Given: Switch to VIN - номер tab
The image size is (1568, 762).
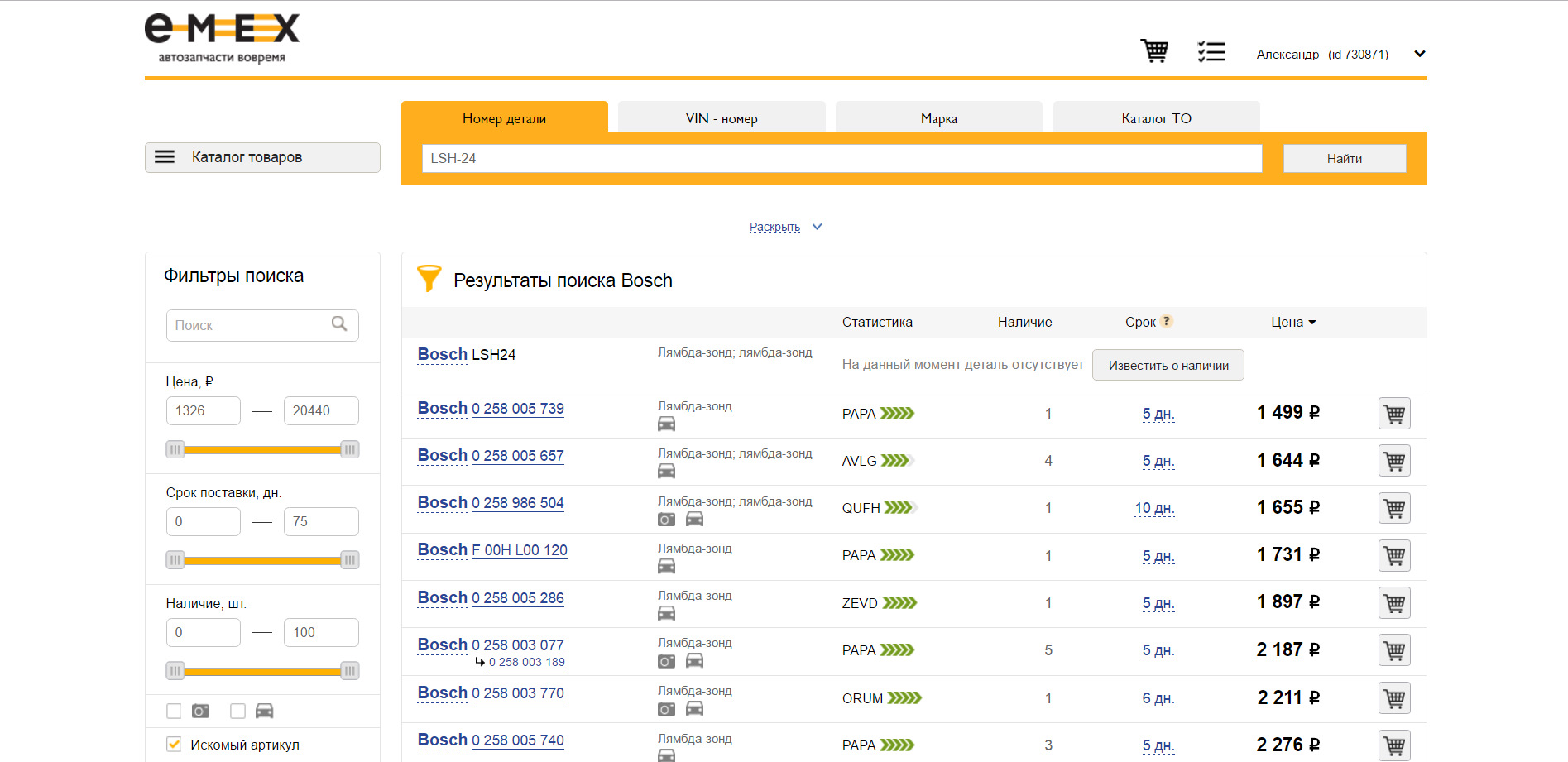Looking at the screenshot, I should coord(722,118).
